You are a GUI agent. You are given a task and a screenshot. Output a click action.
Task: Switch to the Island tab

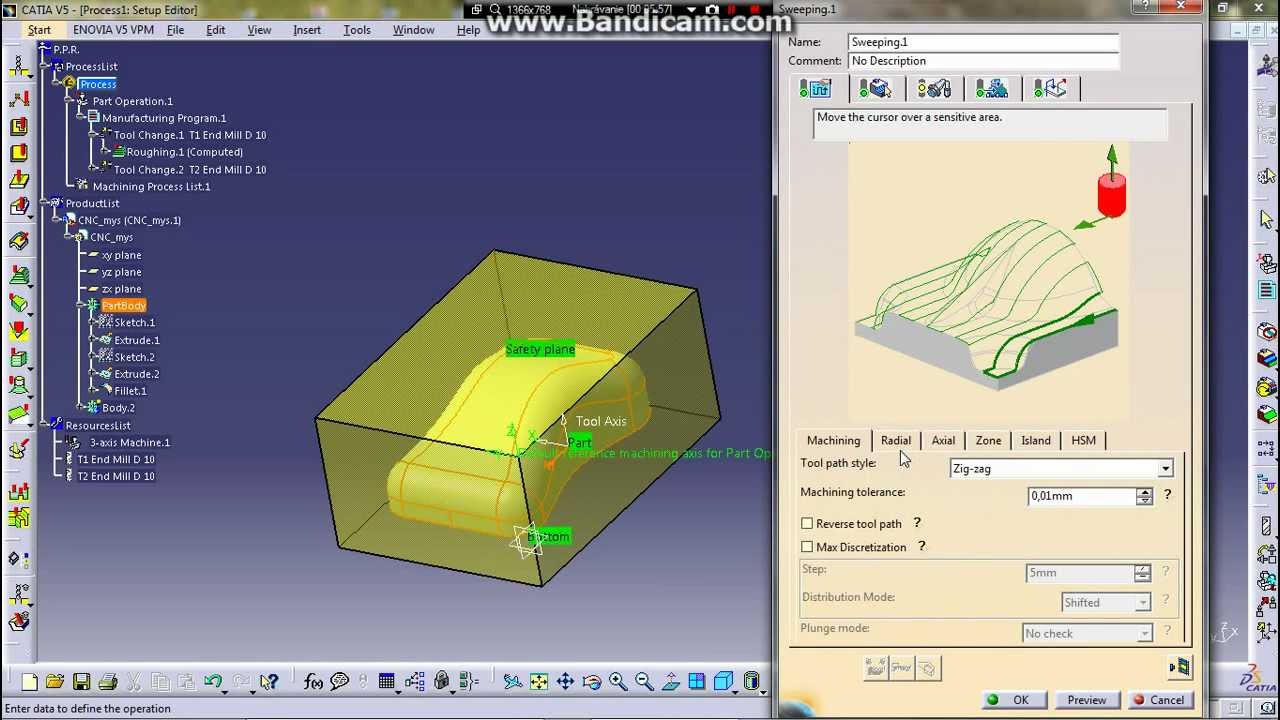click(x=1036, y=440)
